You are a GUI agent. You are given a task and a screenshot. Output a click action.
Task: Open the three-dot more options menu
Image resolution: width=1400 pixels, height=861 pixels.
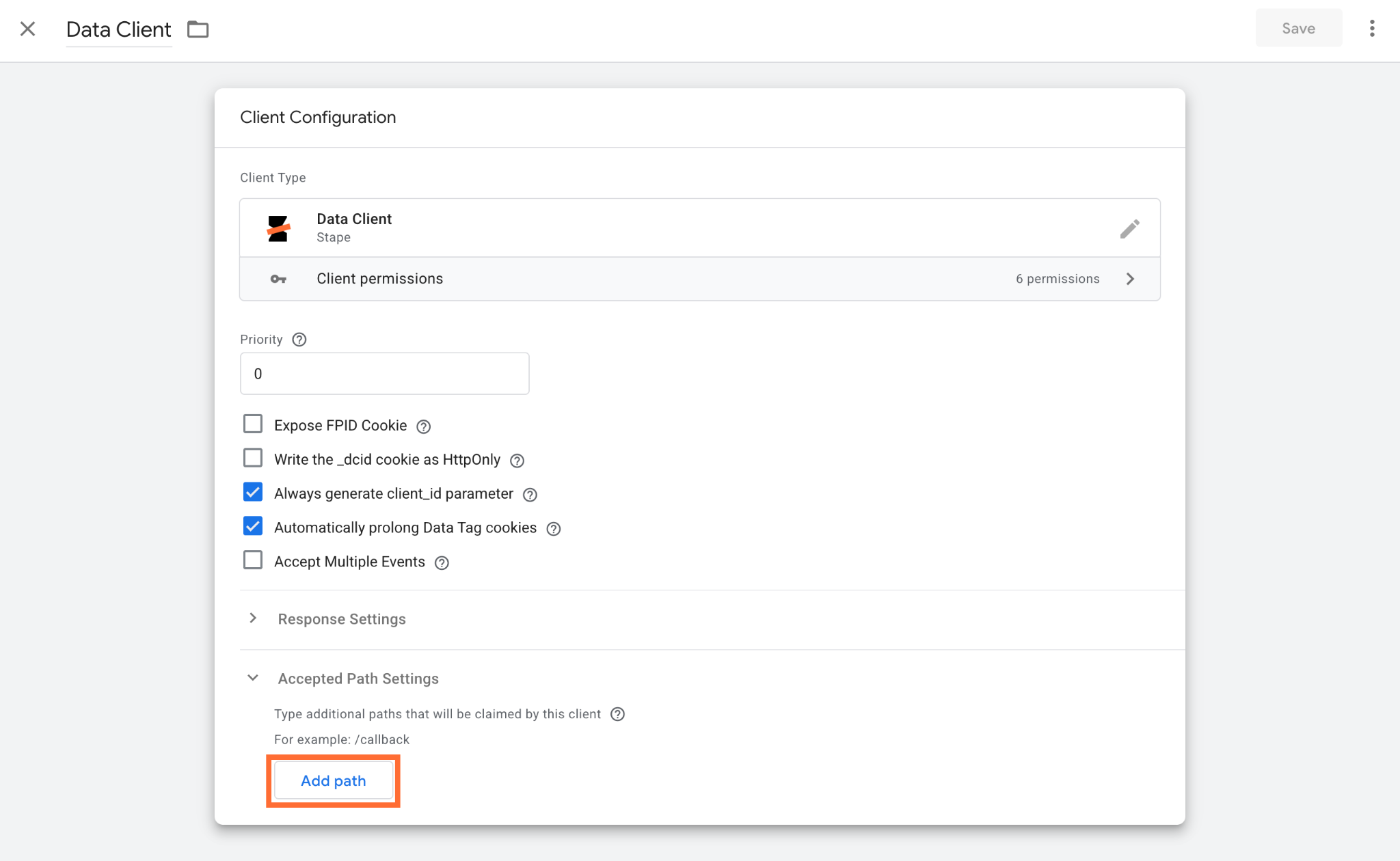(1371, 29)
